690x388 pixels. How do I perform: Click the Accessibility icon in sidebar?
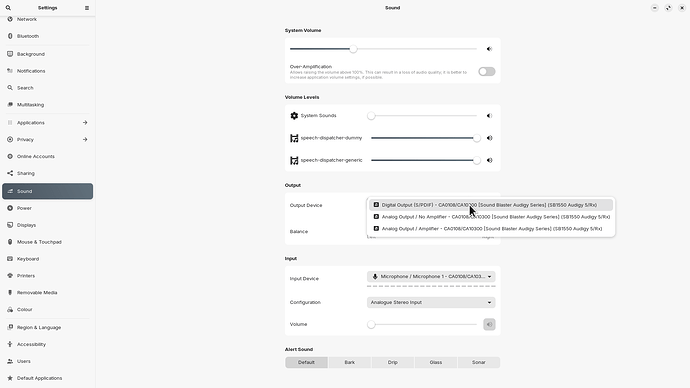click(x=10, y=344)
